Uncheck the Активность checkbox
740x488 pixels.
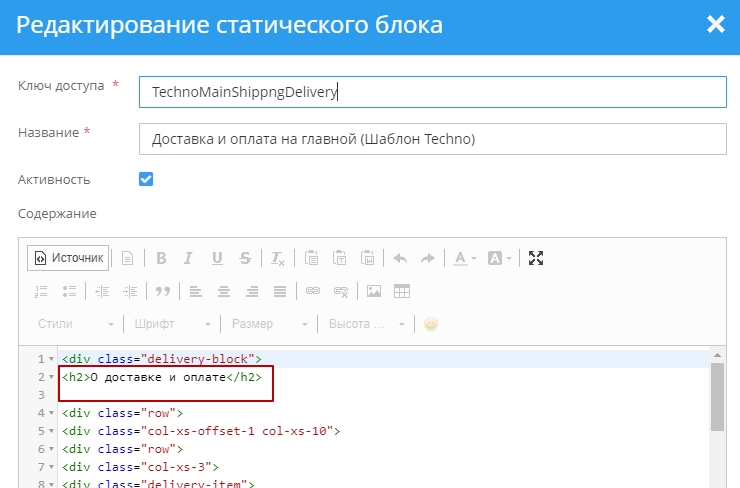coord(146,179)
